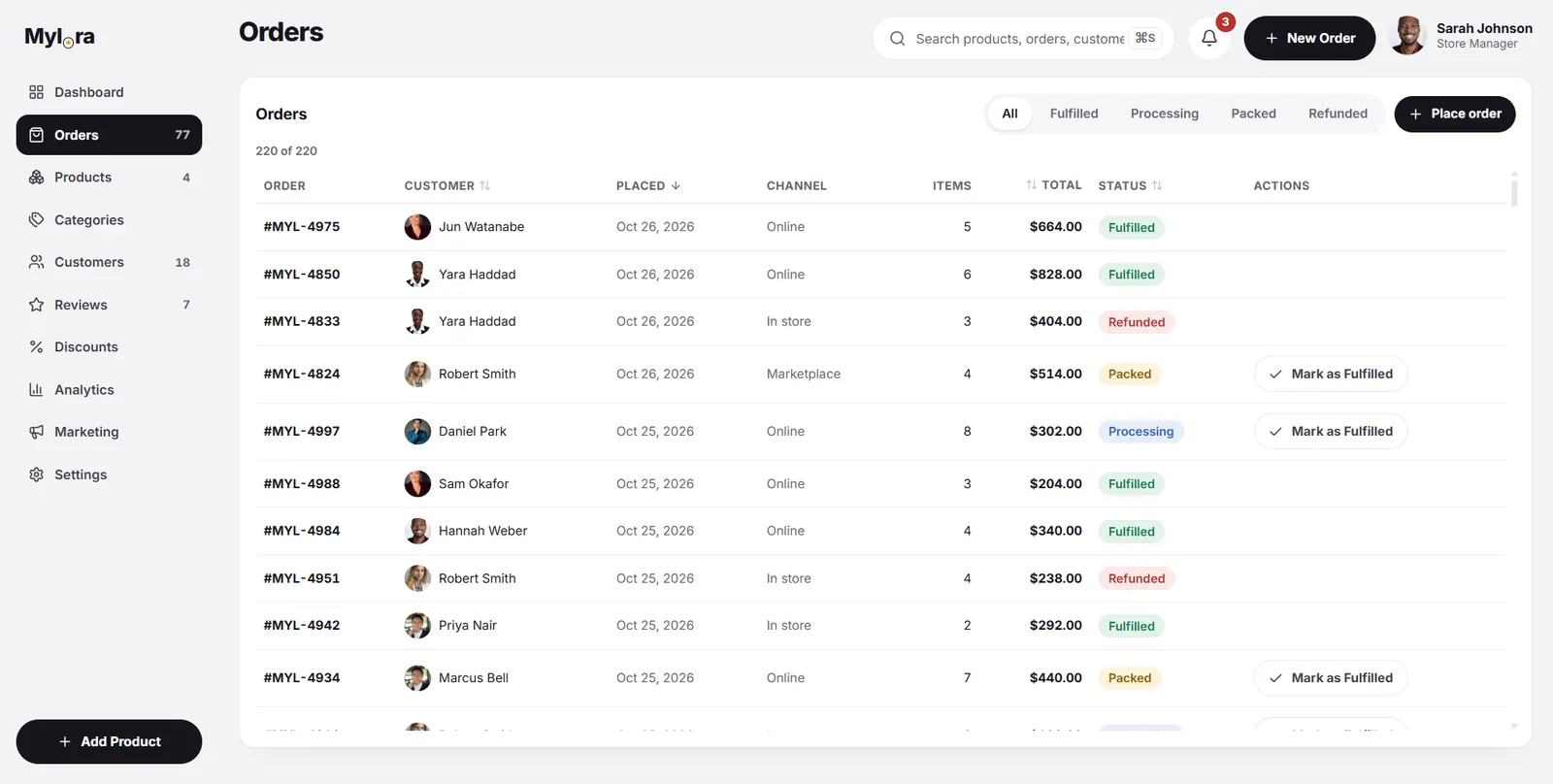Viewport: 1553px width, 784px height.
Task: Mark order #MYL-4934 as Fulfilled
Action: tap(1331, 678)
